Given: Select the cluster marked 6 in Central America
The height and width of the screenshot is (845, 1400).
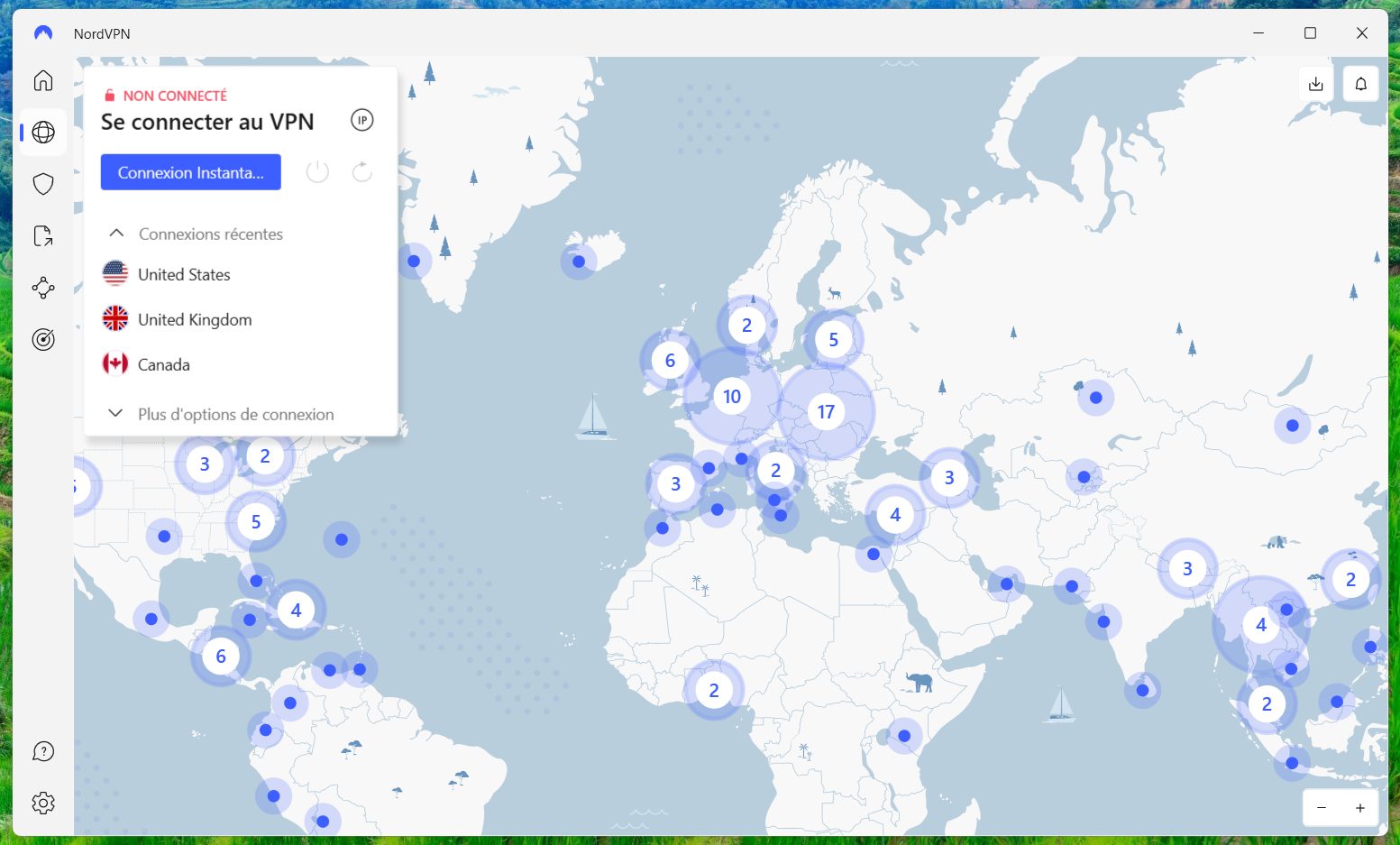Looking at the screenshot, I should 221,657.
